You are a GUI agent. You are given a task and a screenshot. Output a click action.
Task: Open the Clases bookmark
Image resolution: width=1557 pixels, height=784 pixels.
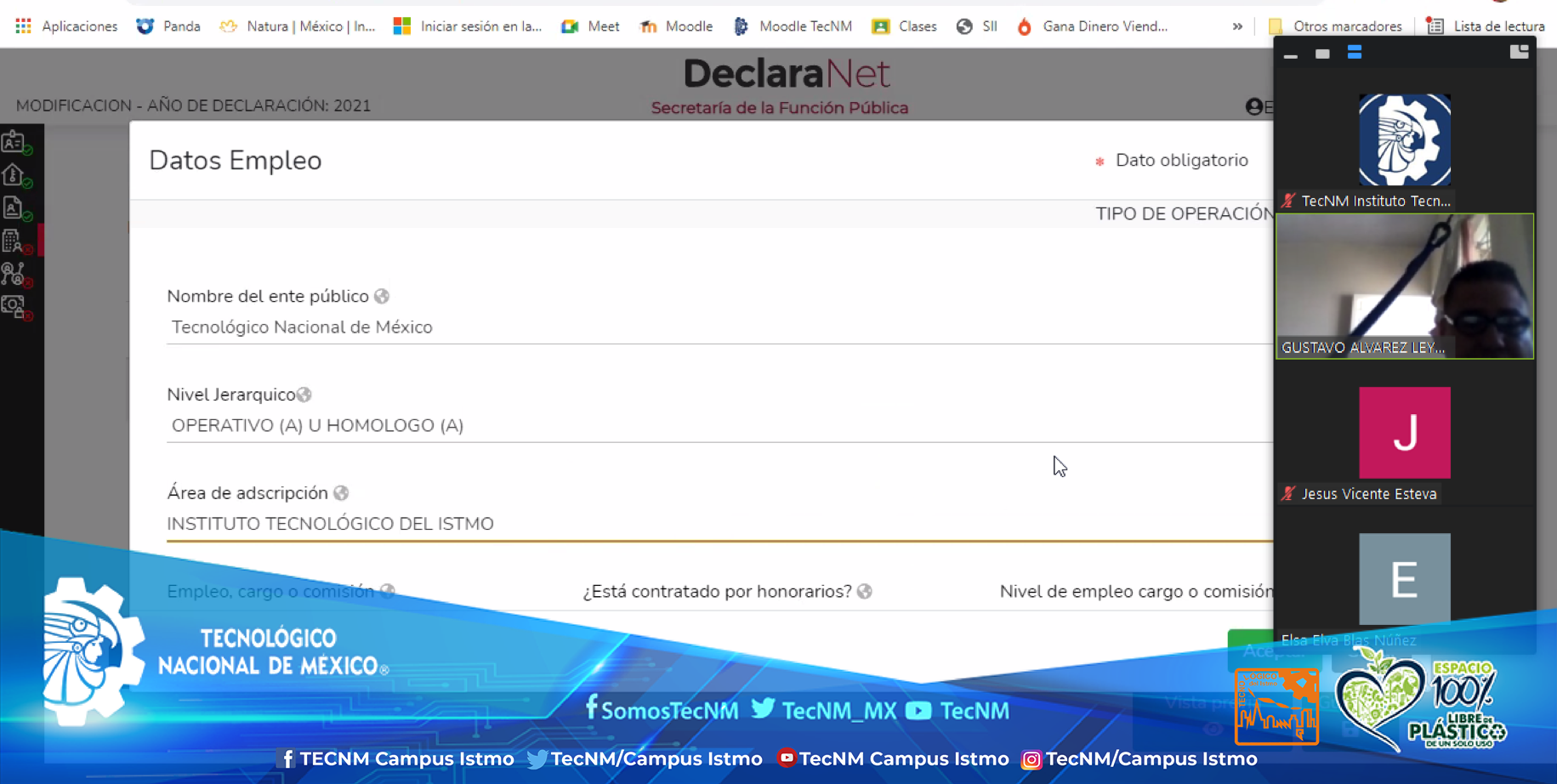coord(904,26)
